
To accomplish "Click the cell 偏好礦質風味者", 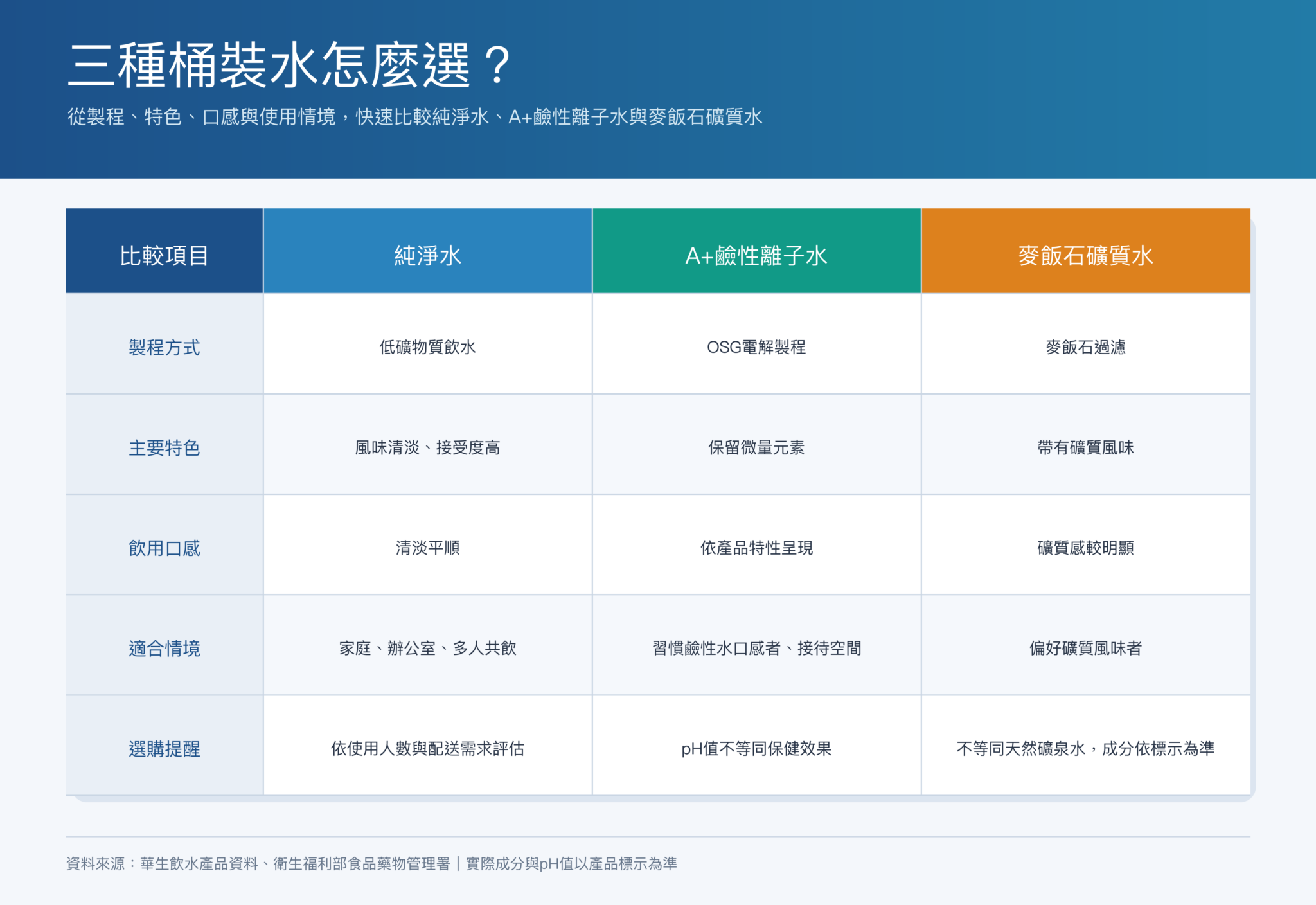I will pyautogui.click(x=1086, y=645).
